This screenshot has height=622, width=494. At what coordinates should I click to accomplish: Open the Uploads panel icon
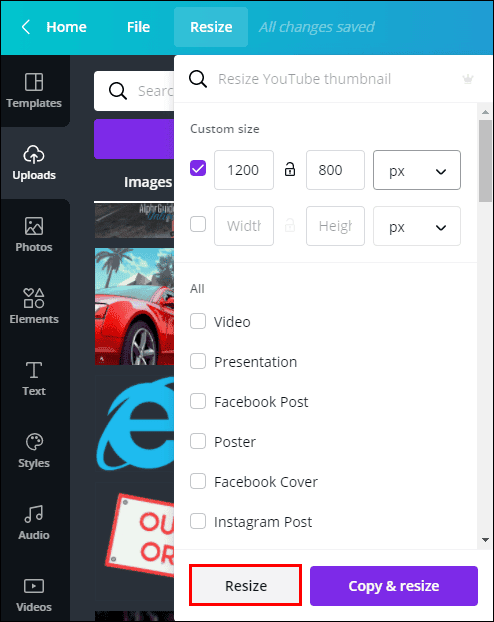tap(34, 154)
